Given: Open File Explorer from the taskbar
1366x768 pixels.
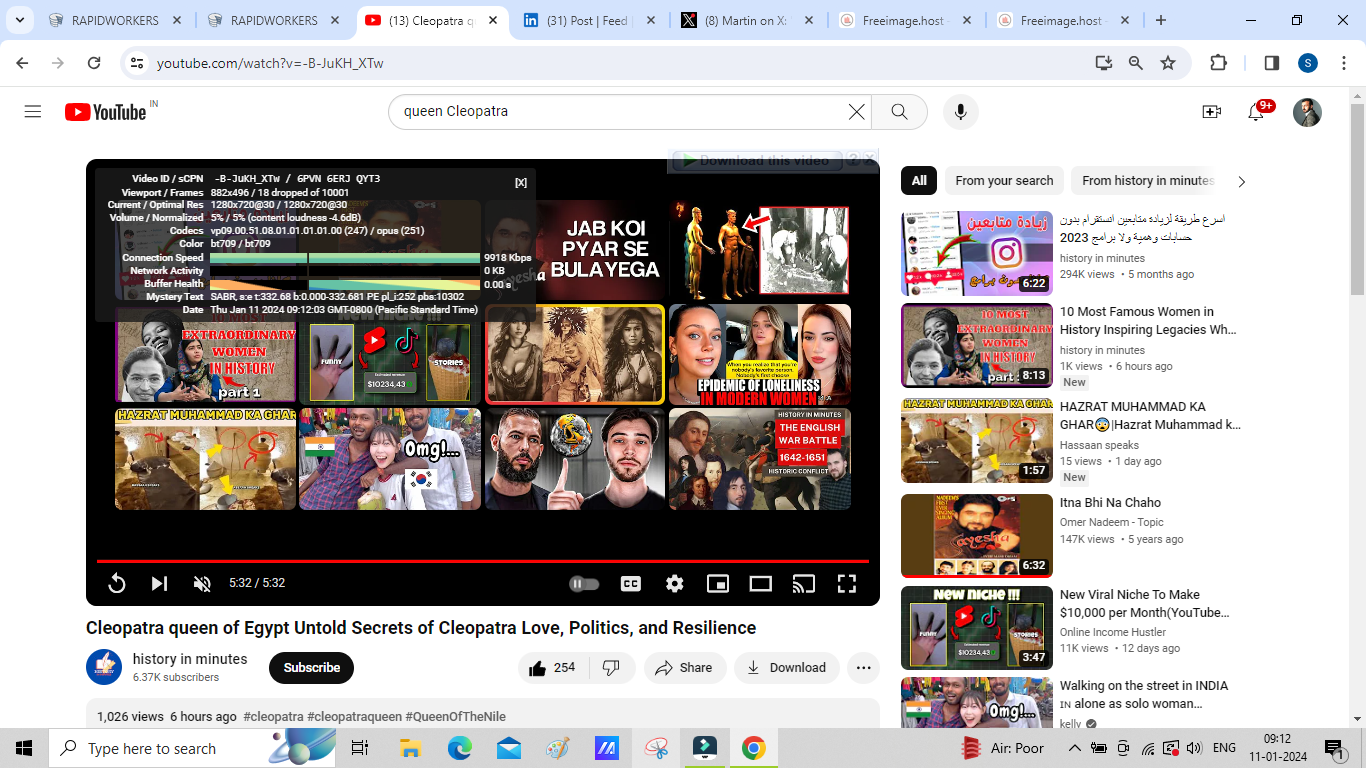Looking at the screenshot, I should point(410,748).
